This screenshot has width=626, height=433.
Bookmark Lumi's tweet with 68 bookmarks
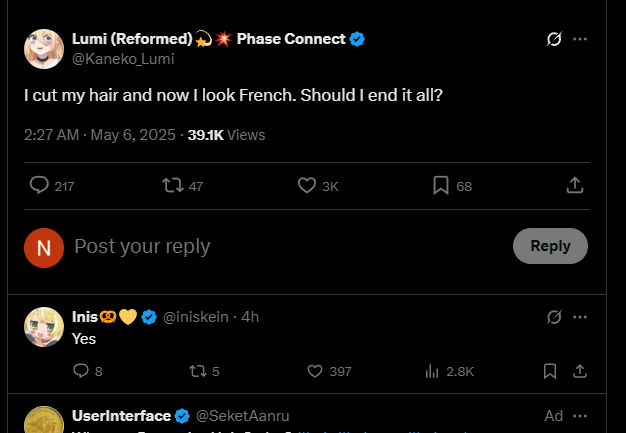pyautogui.click(x=441, y=185)
